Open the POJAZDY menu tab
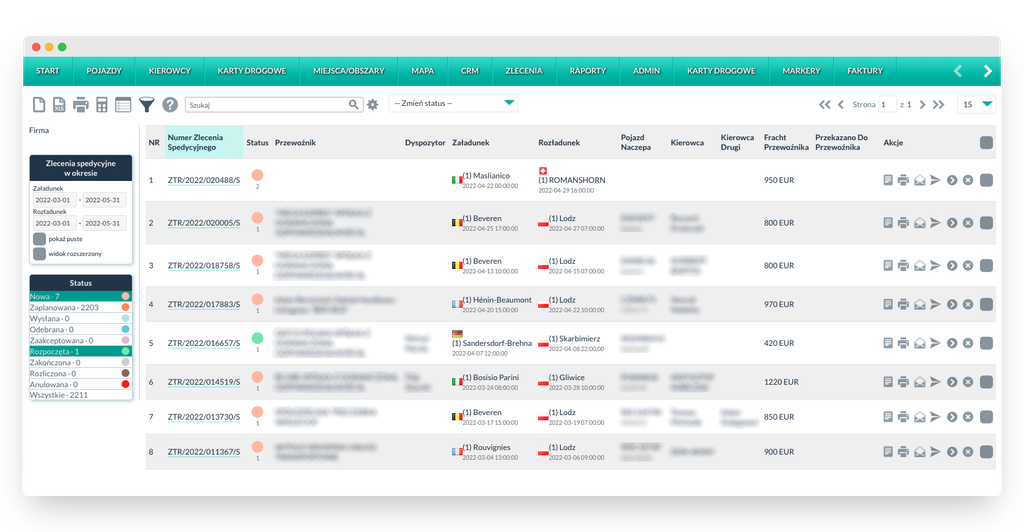Viewport: 1024px width, 532px height. click(x=104, y=71)
